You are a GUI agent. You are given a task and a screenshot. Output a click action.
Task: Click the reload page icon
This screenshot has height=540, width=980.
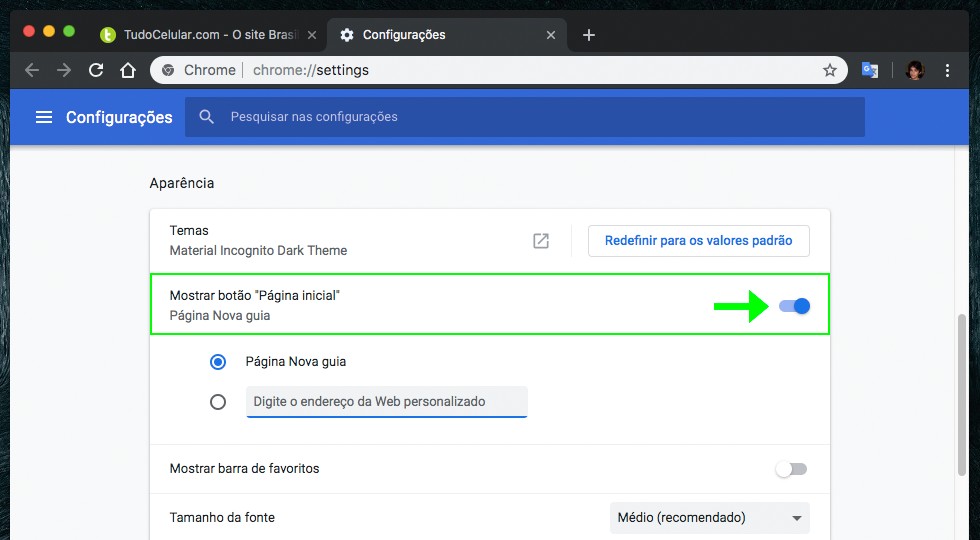point(96,70)
